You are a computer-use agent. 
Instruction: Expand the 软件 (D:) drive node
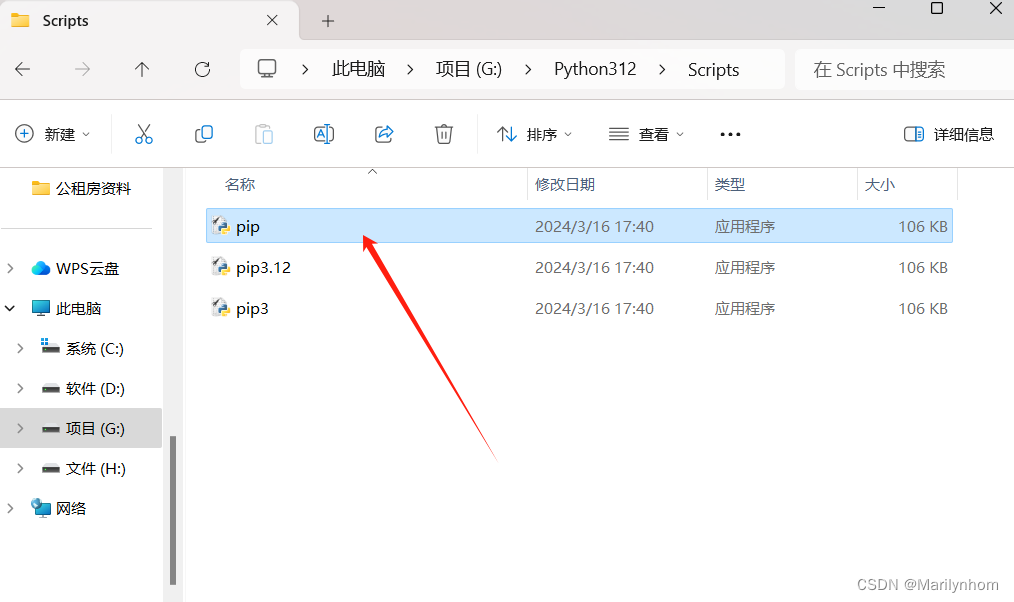(x=20, y=389)
